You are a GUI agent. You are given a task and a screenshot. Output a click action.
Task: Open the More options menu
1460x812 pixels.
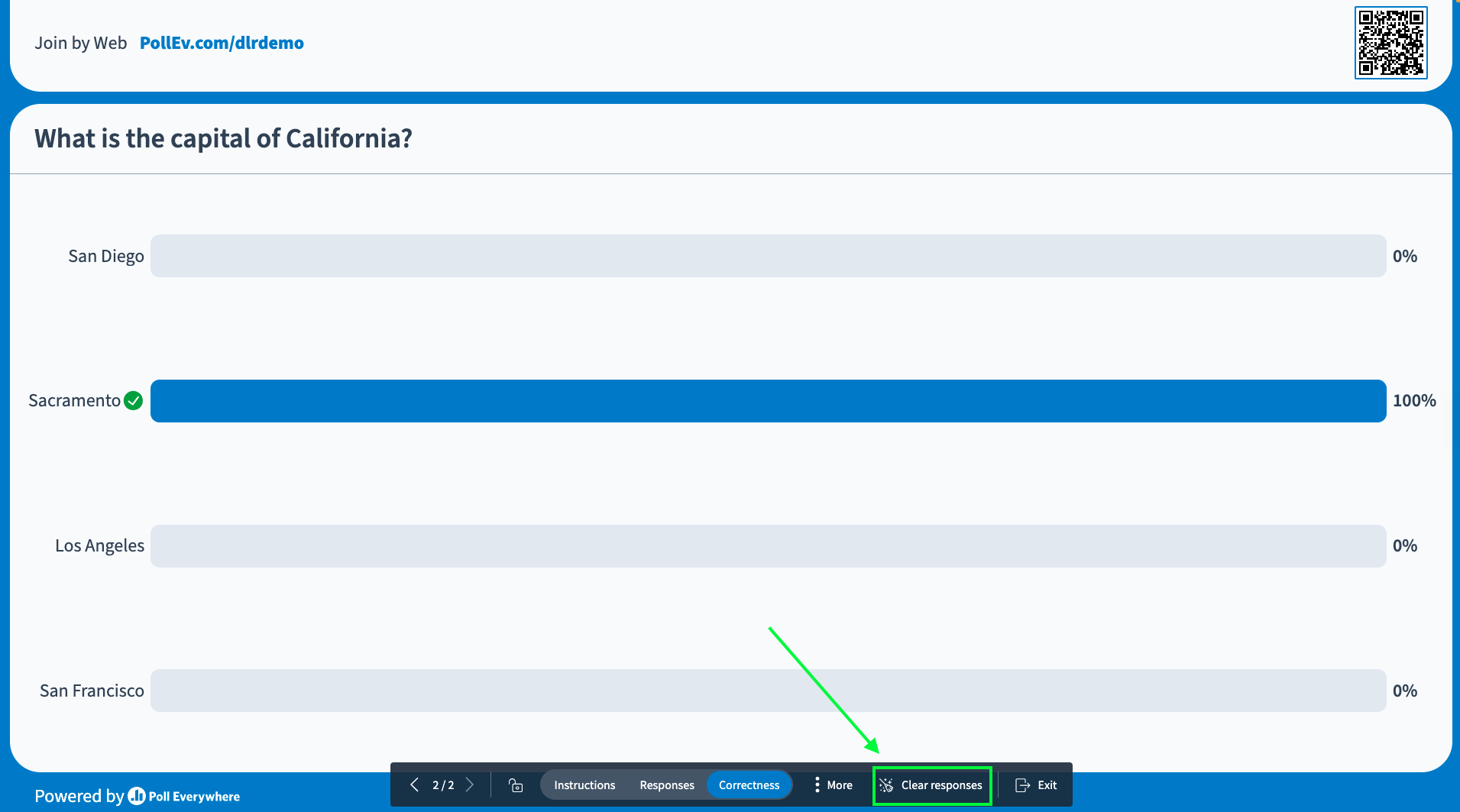tap(833, 785)
